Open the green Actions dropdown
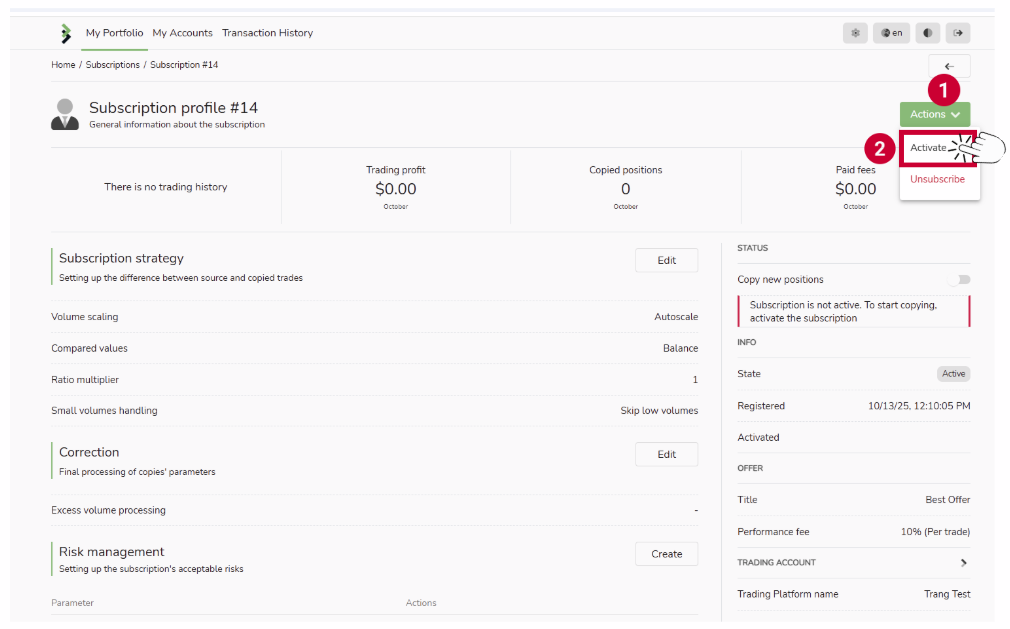Viewport: 1010px width, 629px height. 934,114
